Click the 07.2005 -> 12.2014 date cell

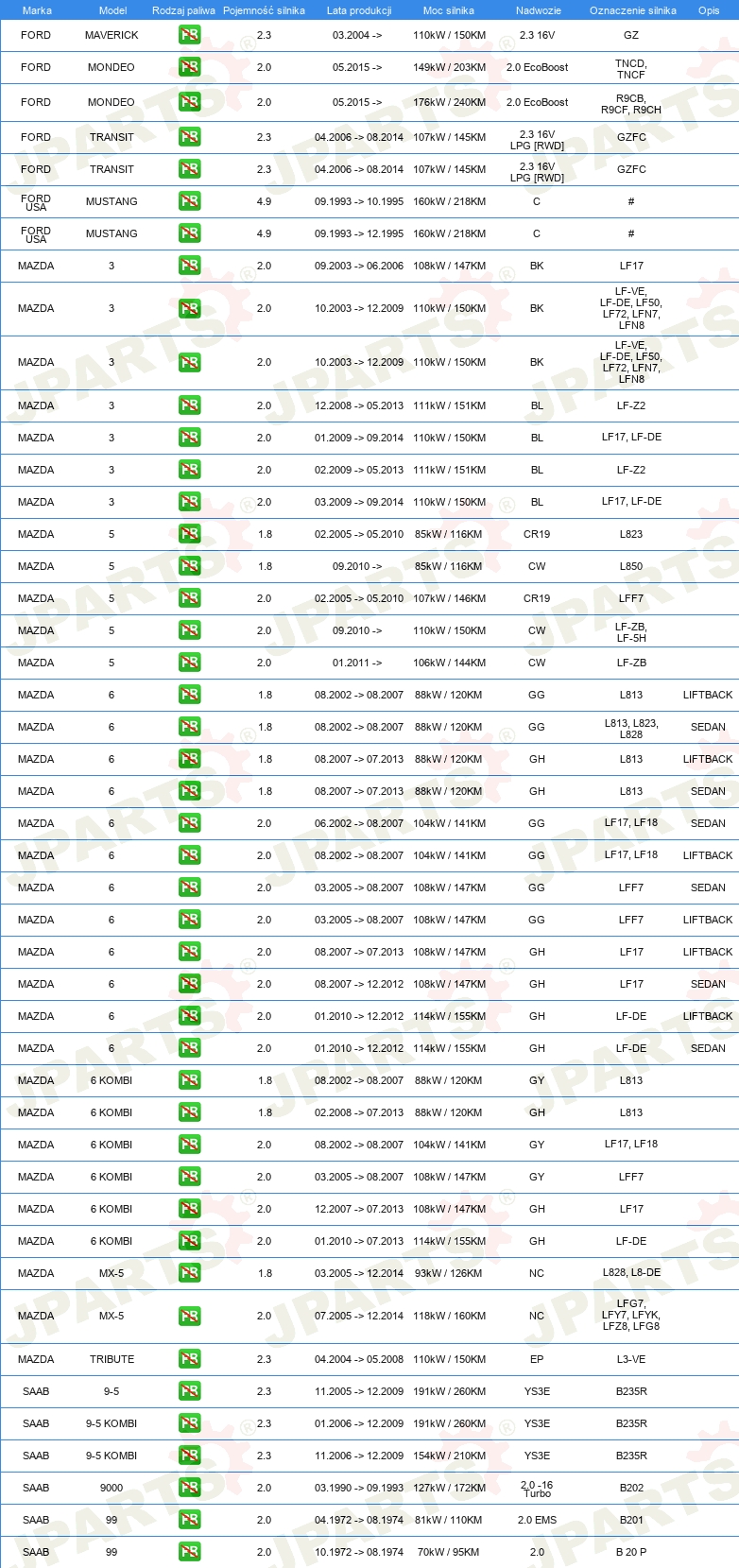pyautogui.click(x=359, y=1316)
